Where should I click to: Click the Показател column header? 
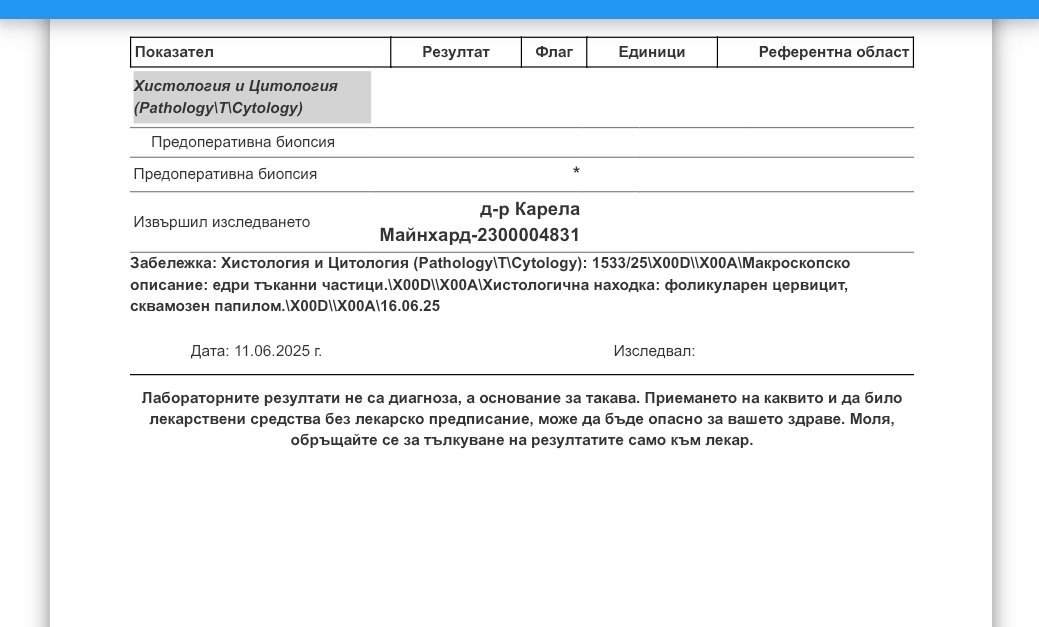pyautogui.click(x=174, y=52)
